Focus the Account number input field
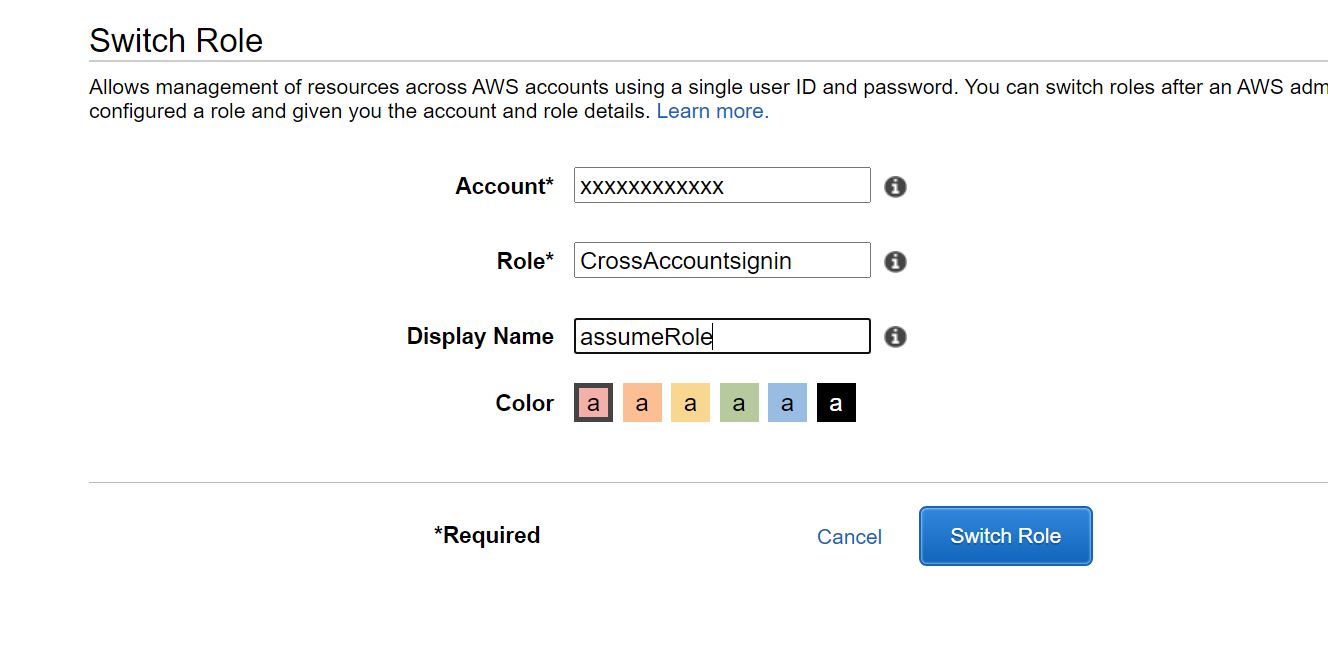The height and width of the screenshot is (654, 1328). click(721, 186)
